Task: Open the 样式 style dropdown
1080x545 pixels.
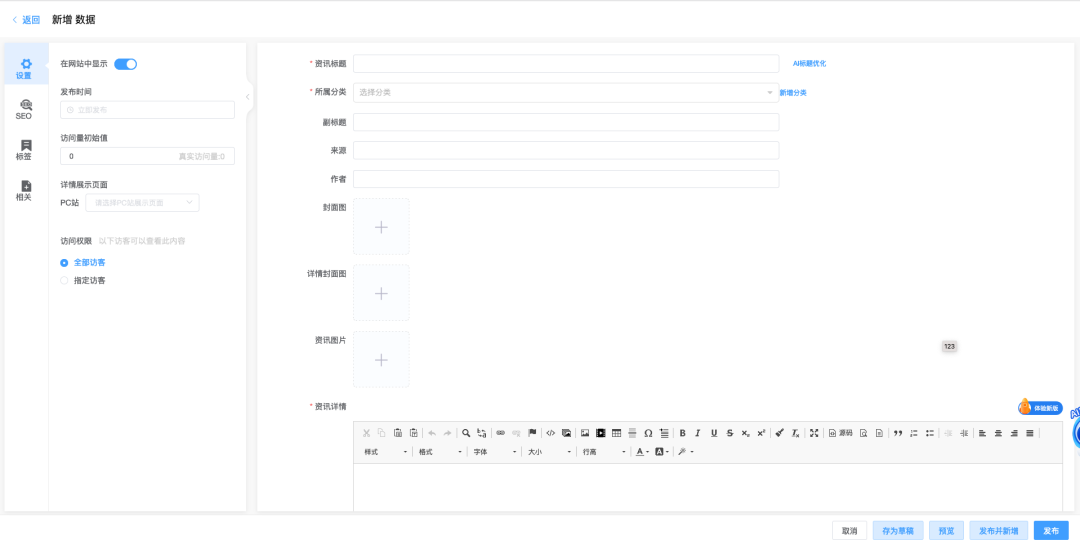Action: click(x=386, y=452)
